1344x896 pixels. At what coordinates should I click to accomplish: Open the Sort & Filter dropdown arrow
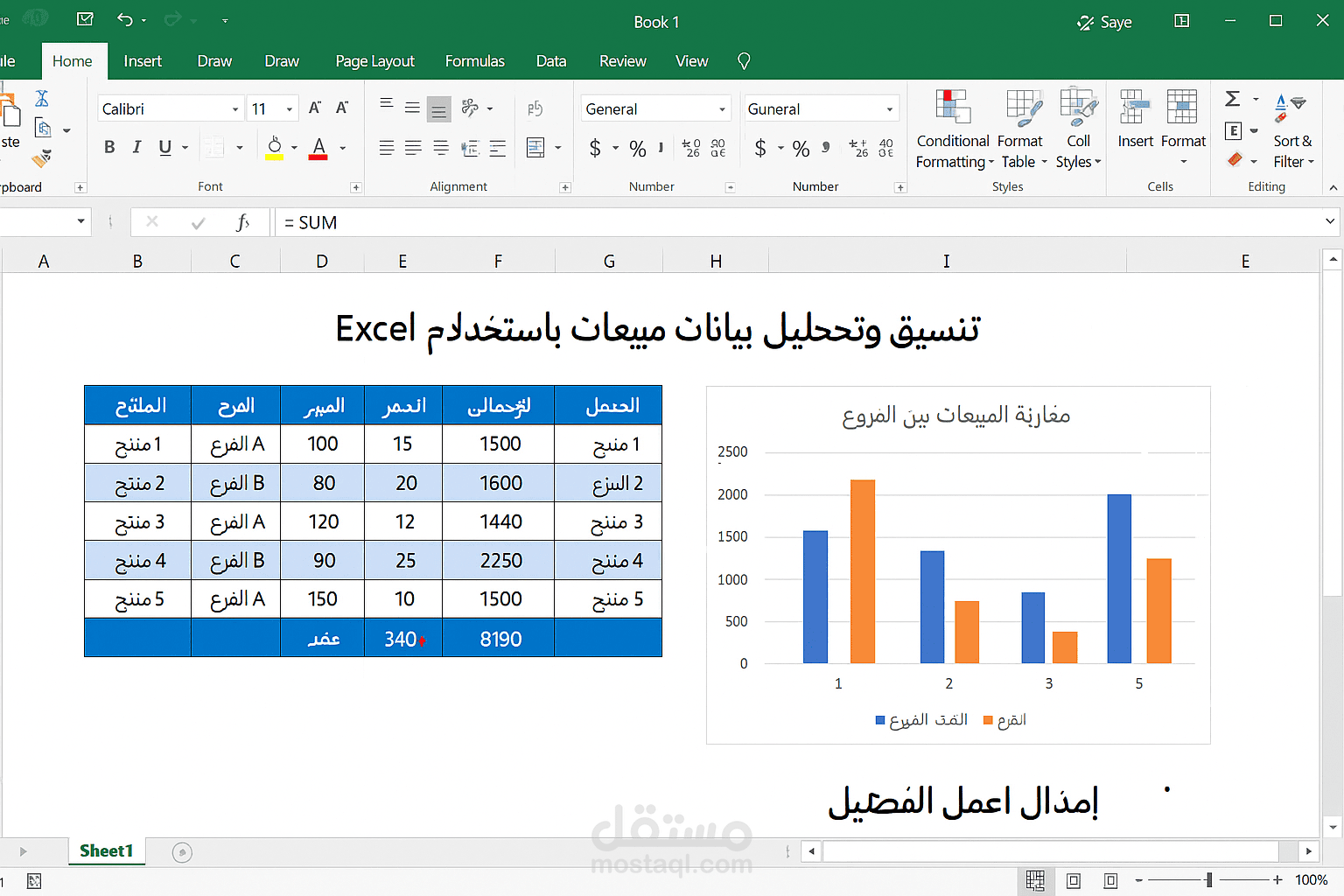pyautogui.click(x=1311, y=162)
